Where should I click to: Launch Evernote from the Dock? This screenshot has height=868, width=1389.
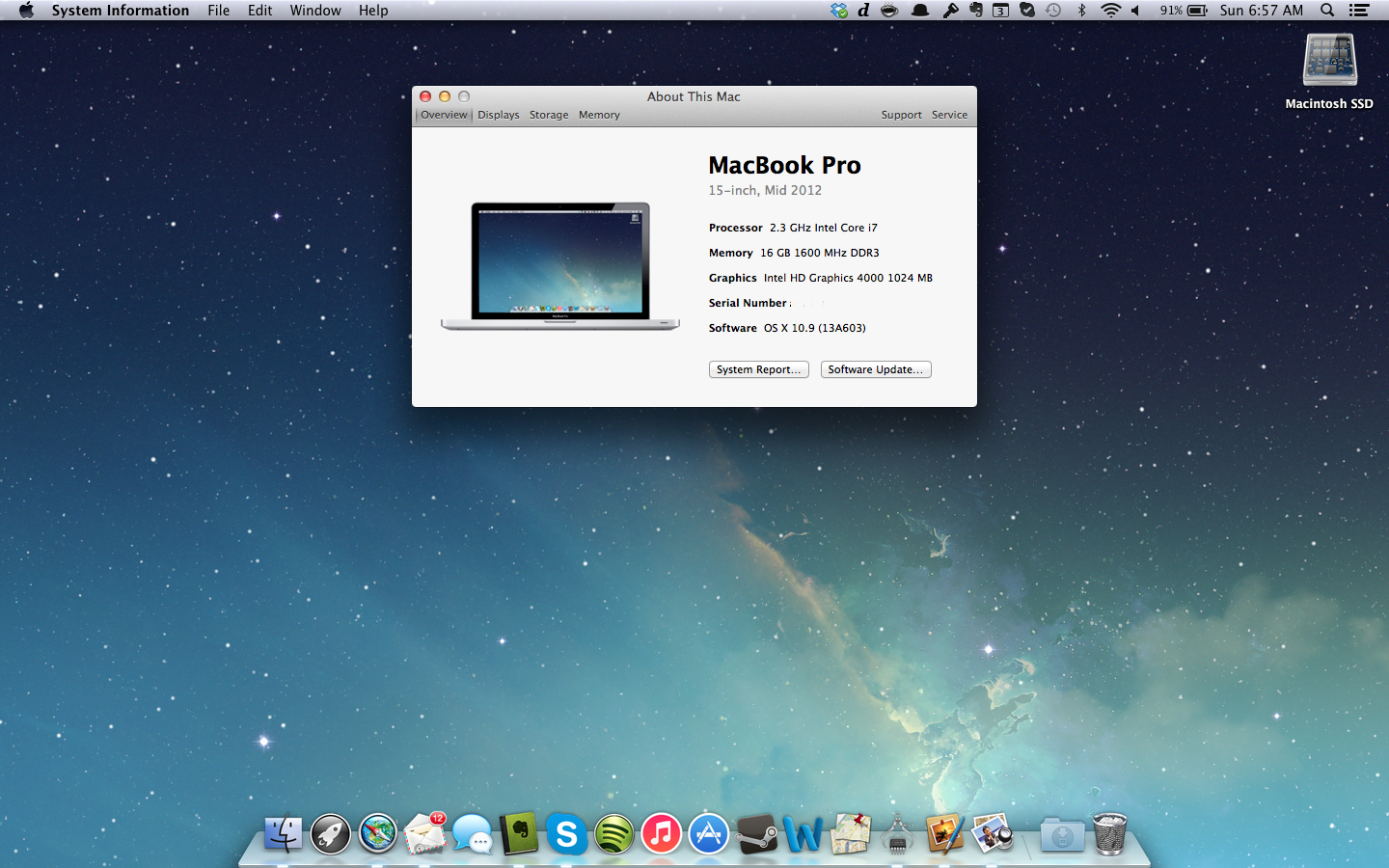click(519, 834)
